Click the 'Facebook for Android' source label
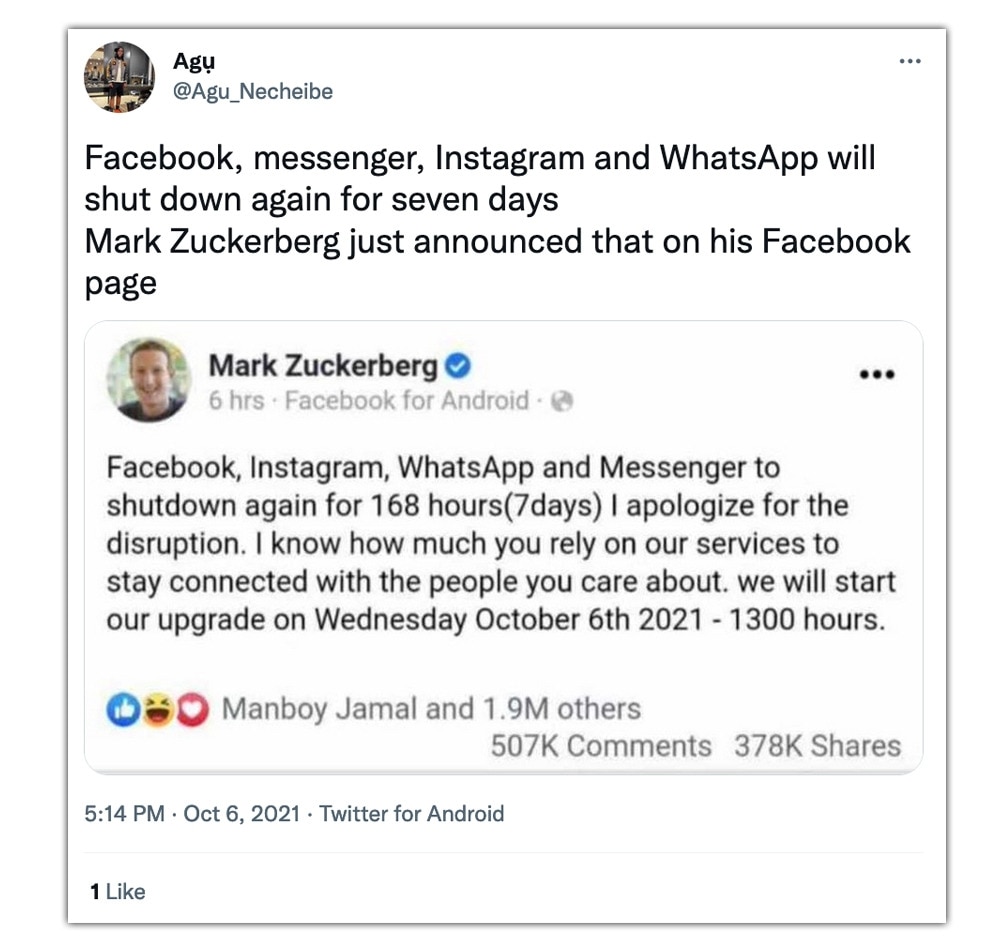Image resolution: width=1008 pixels, height=952 pixels. point(407,400)
